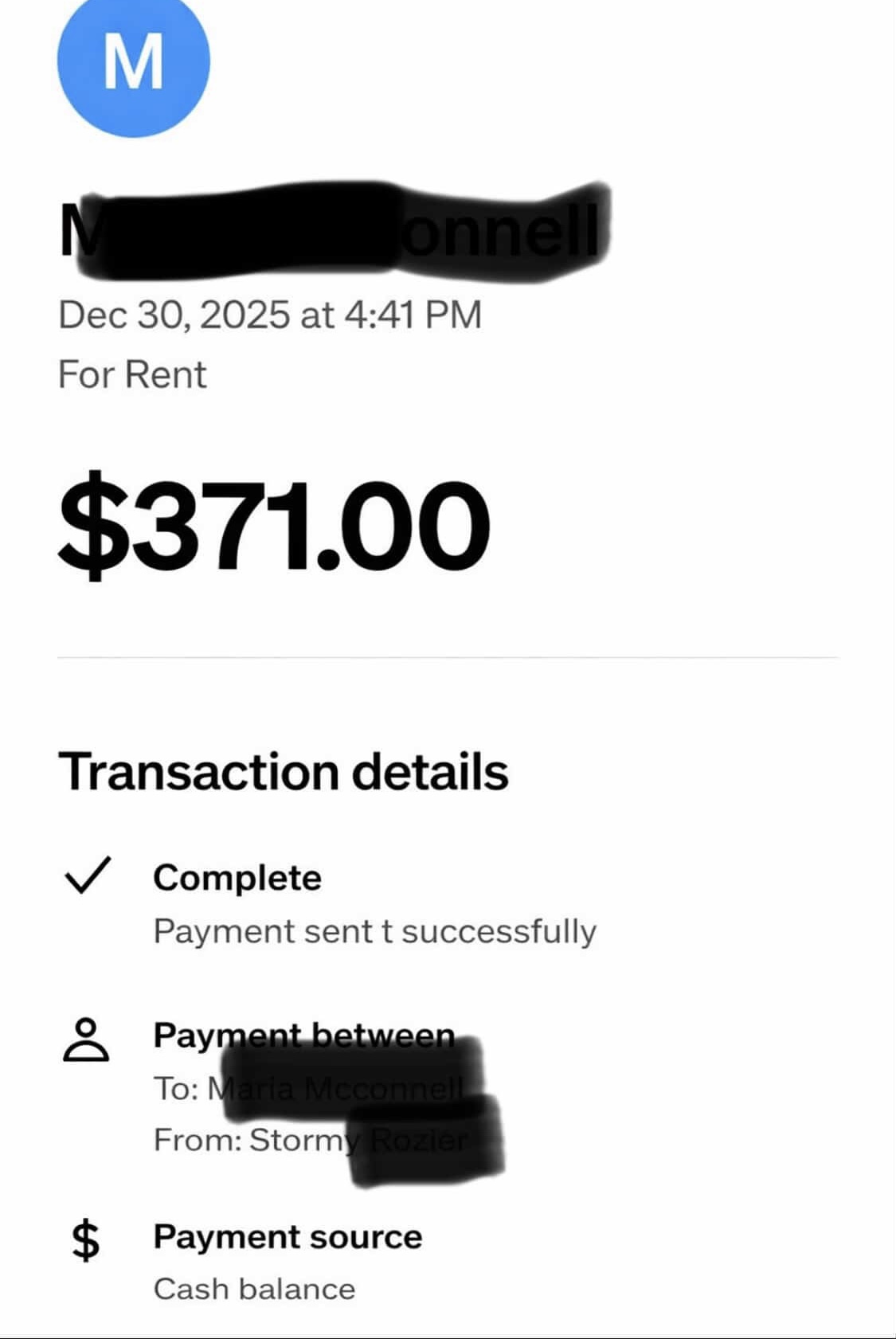896x1339 pixels.
Task: Select the Cash balance source text
Action: (254, 1289)
